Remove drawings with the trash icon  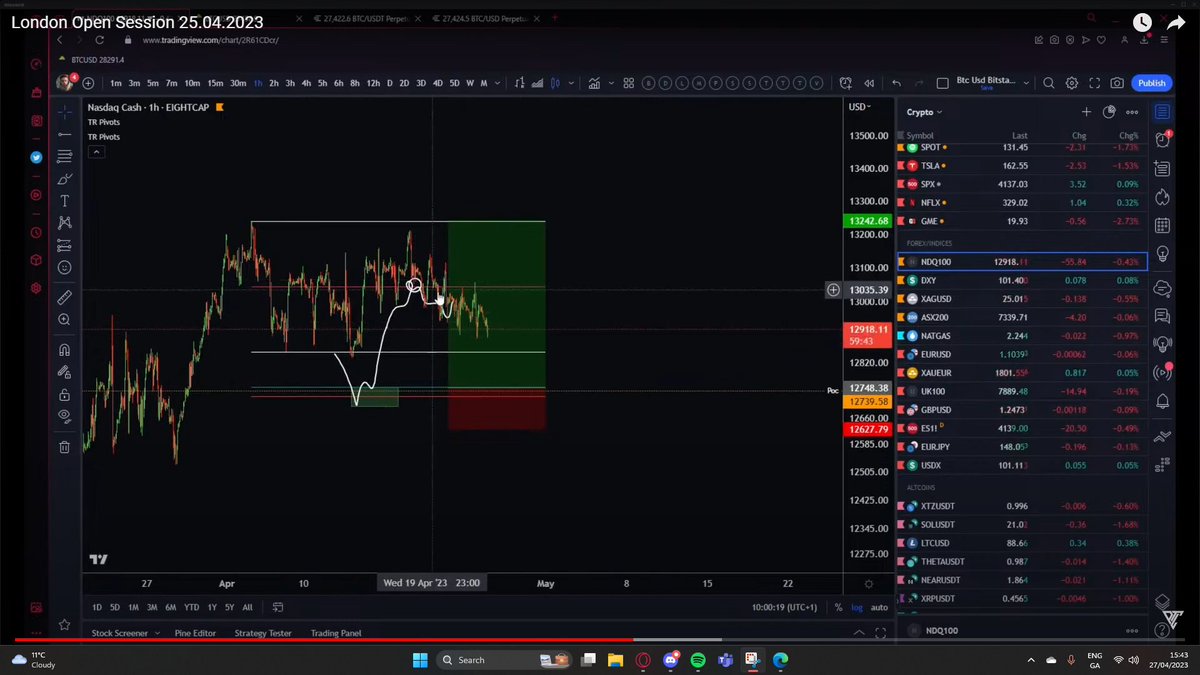[64, 447]
